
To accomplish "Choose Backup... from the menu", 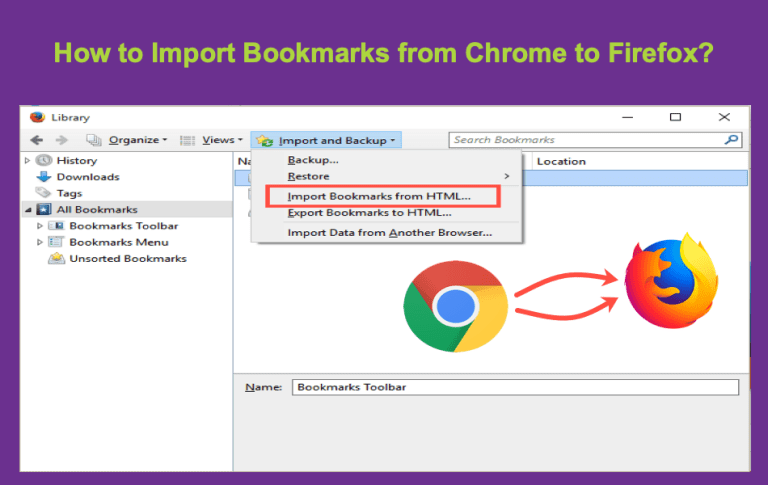I will coord(313,160).
